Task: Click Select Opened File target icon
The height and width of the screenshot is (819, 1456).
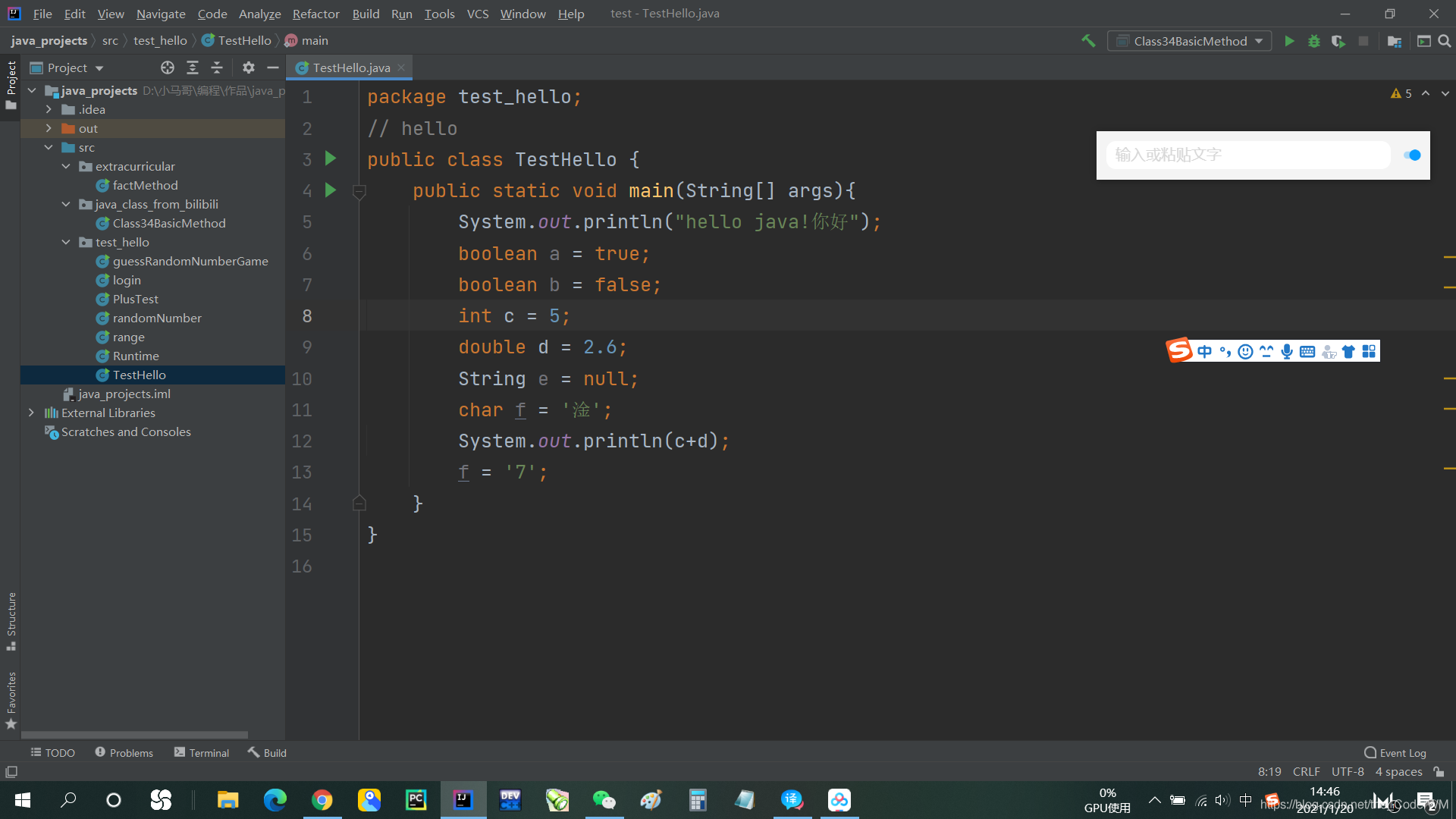Action: [168, 67]
